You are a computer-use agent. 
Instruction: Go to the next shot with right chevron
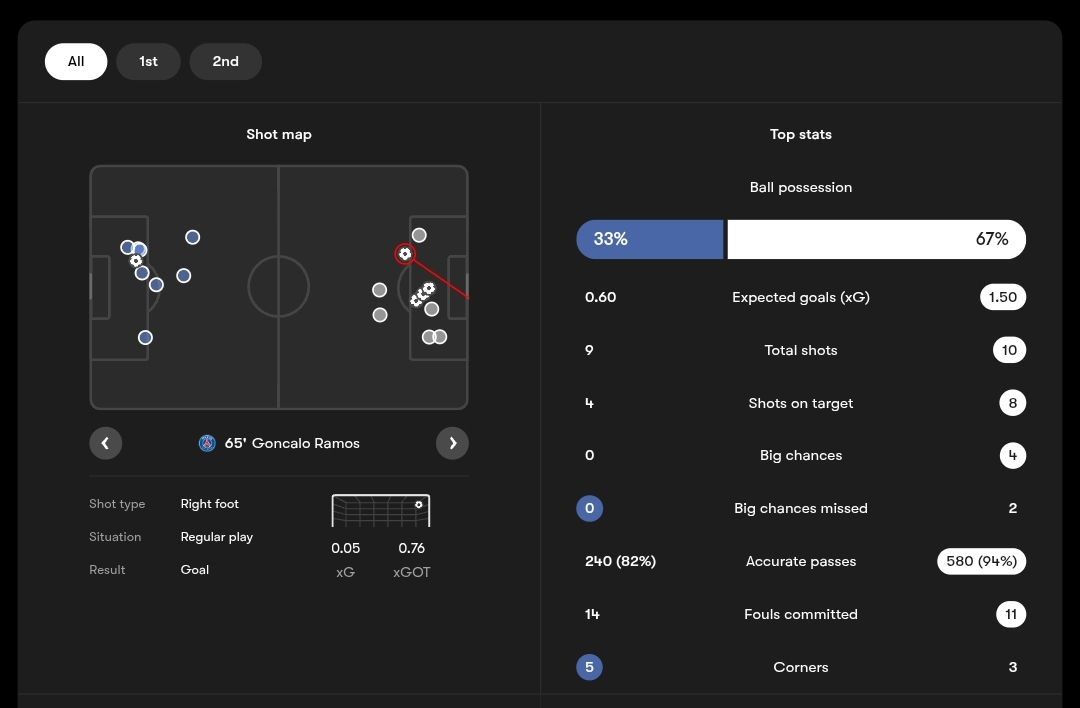452,443
